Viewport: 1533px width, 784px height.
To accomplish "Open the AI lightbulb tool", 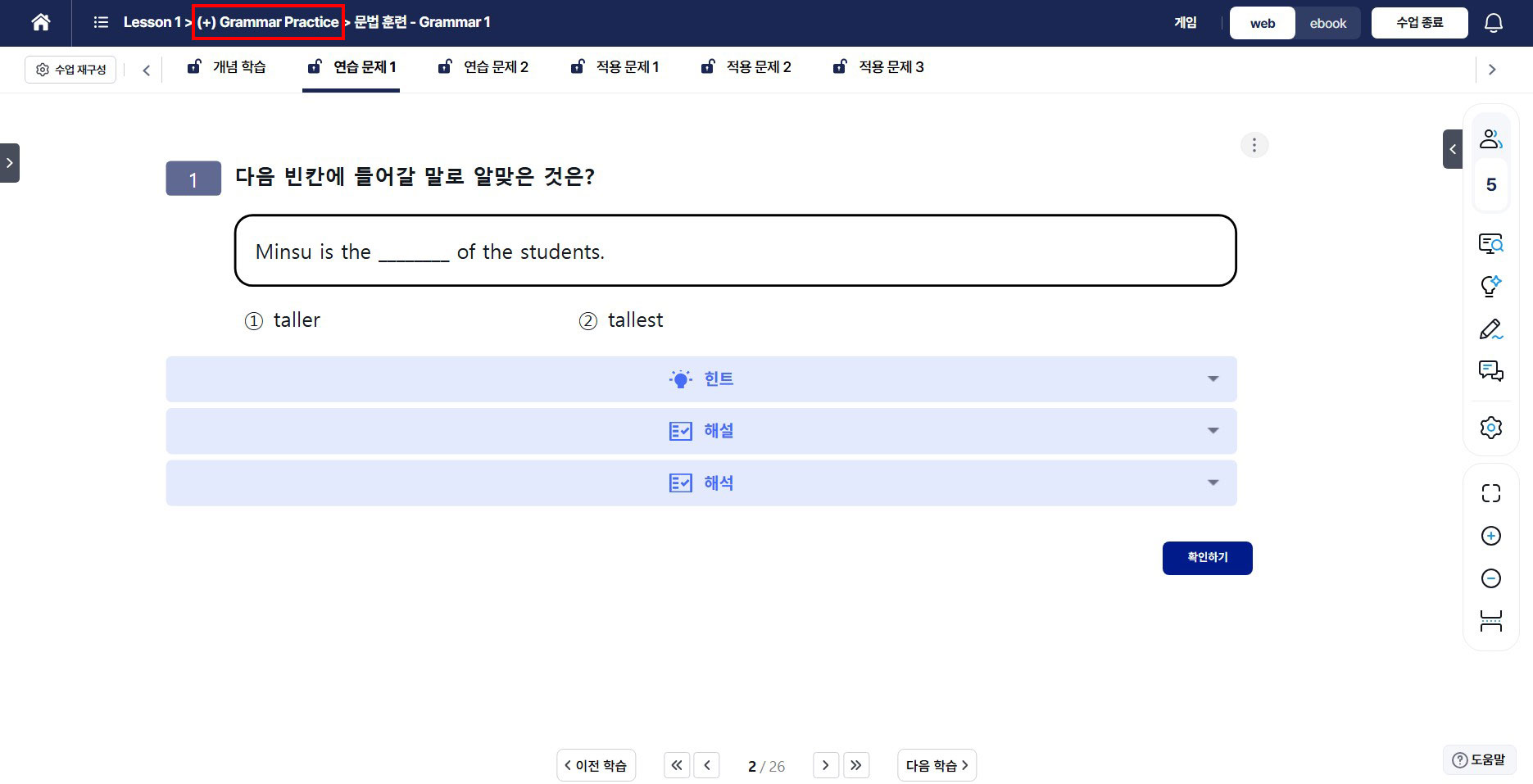I will coord(1490,286).
